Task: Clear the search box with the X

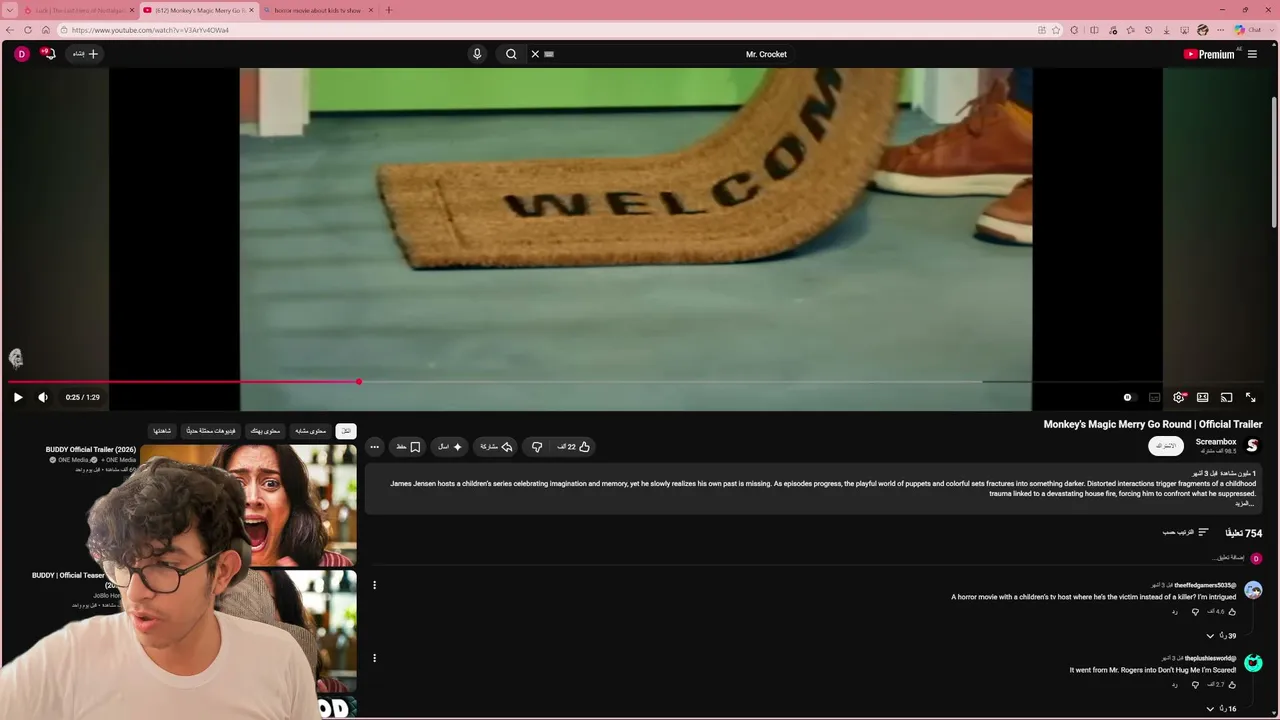Action: (535, 54)
